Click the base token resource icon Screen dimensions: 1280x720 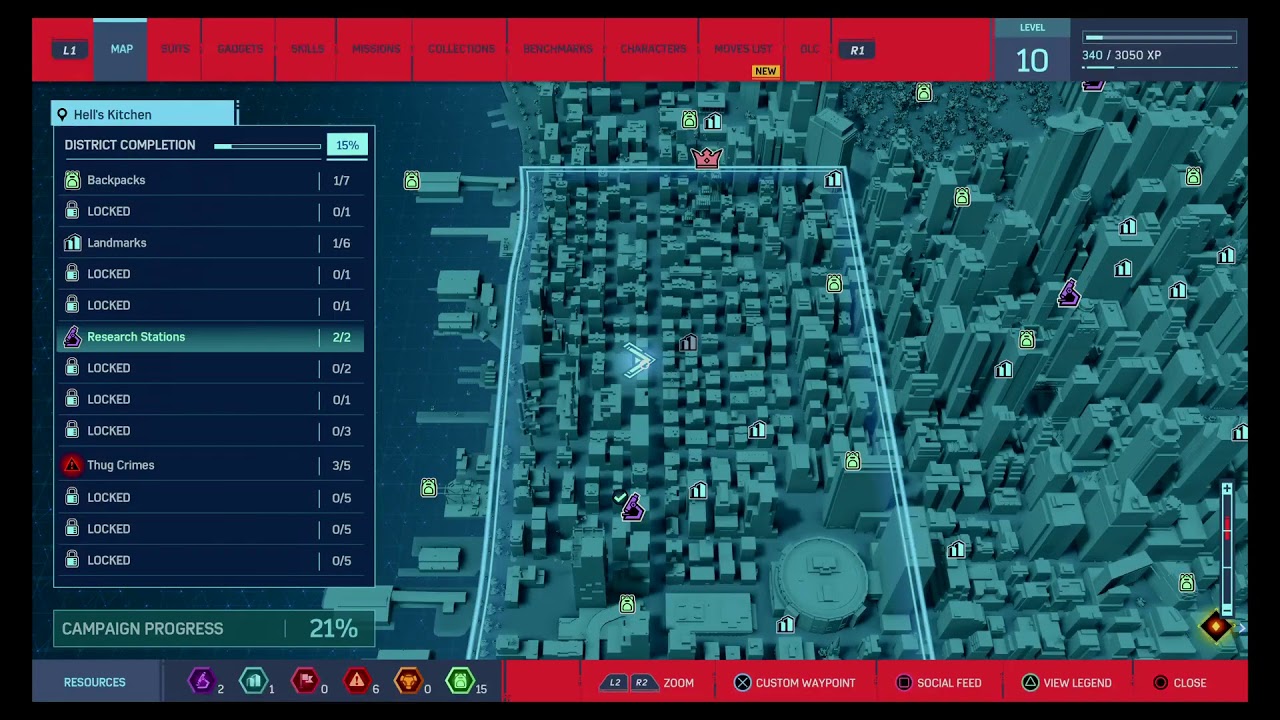[x=306, y=682]
